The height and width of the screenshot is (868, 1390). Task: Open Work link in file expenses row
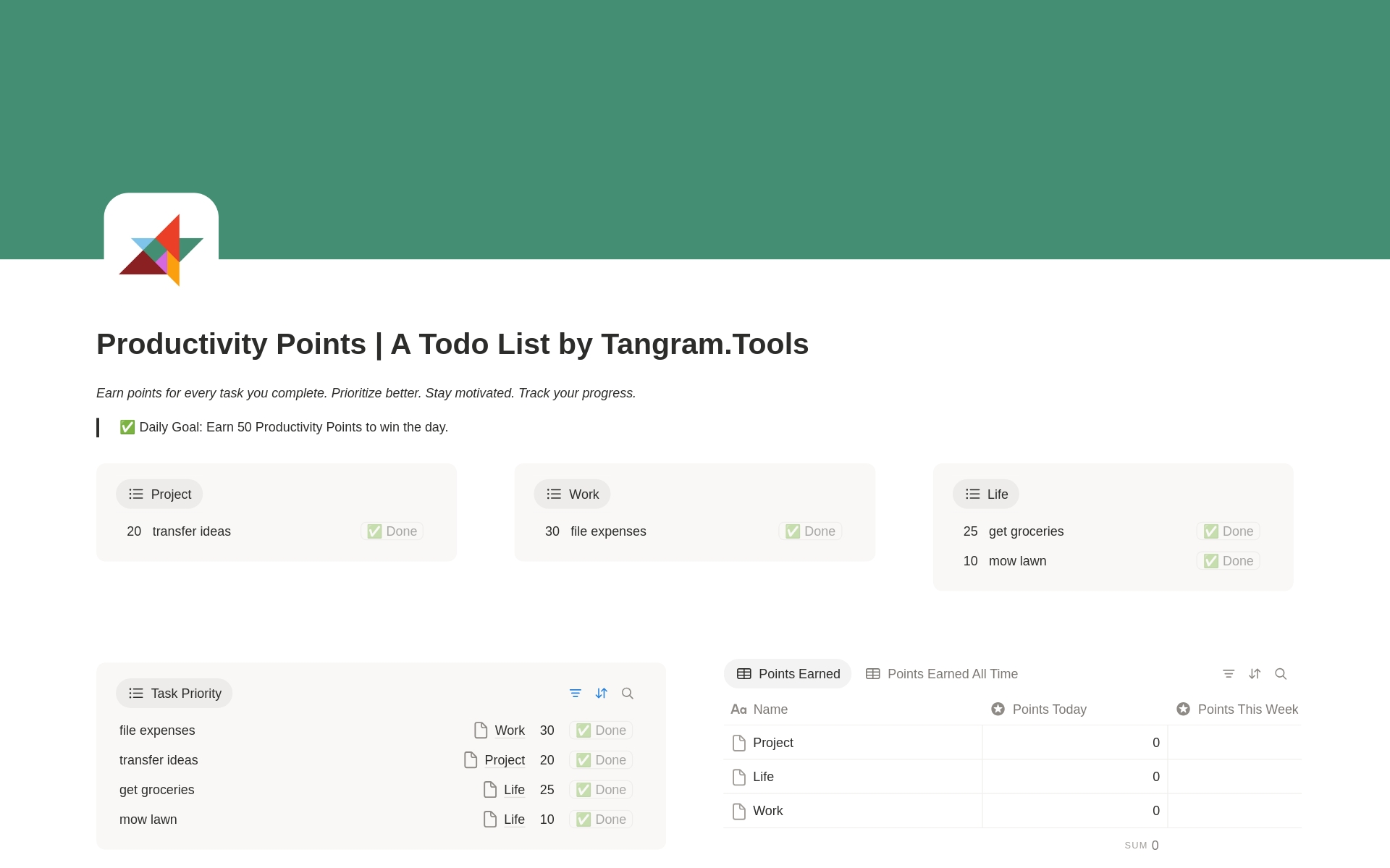pos(510,730)
